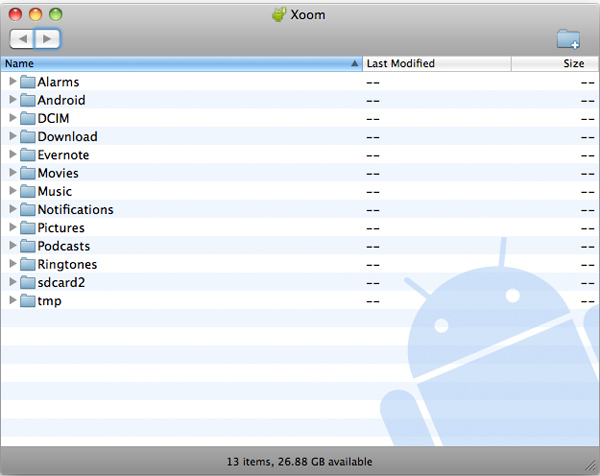Screen dimensions: 600x476
Task: Click the 13 items status bar text
Action: pyautogui.click(x=299, y=462)
